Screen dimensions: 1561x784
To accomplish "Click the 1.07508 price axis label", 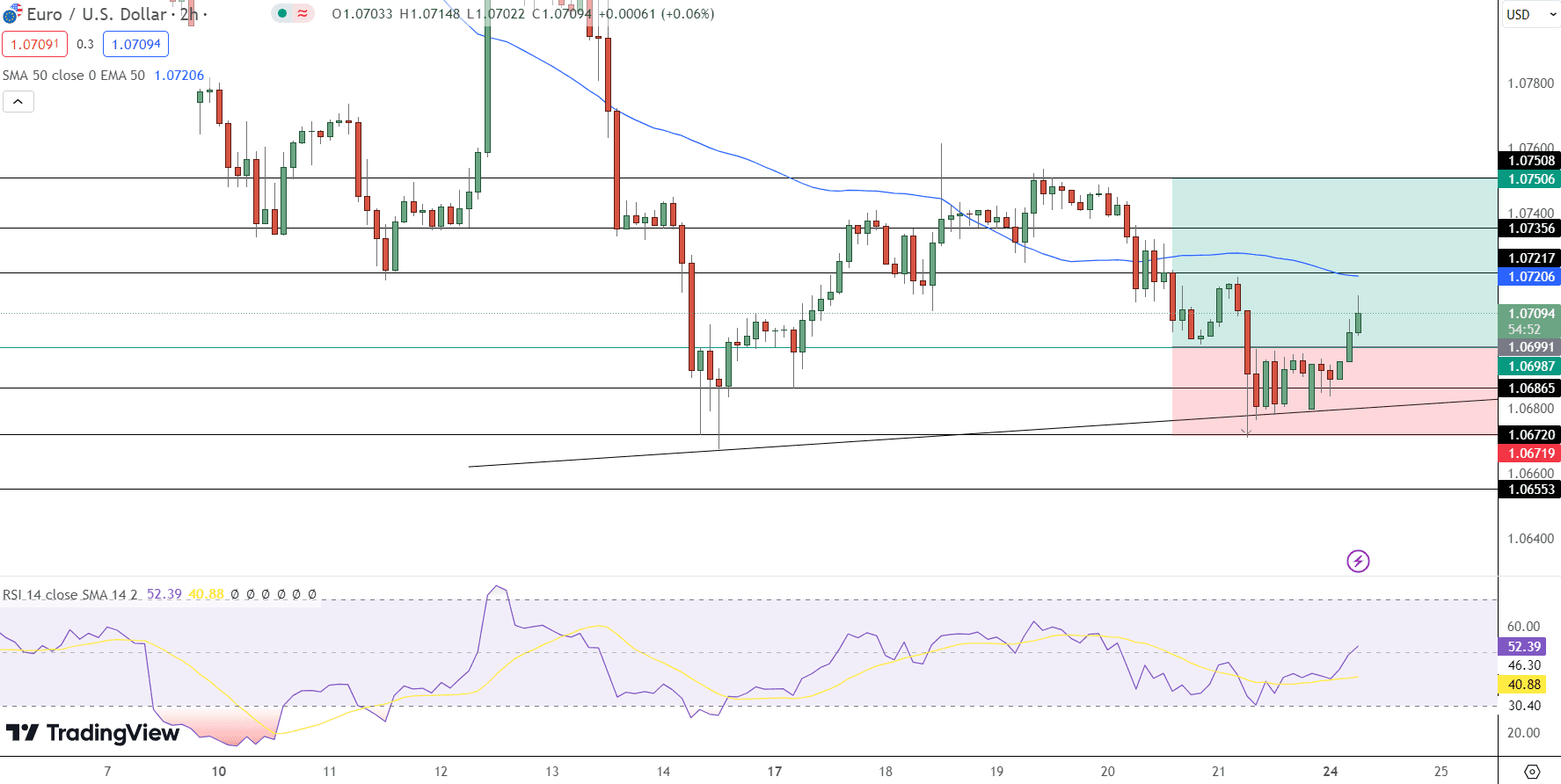I will [1531, 160].
